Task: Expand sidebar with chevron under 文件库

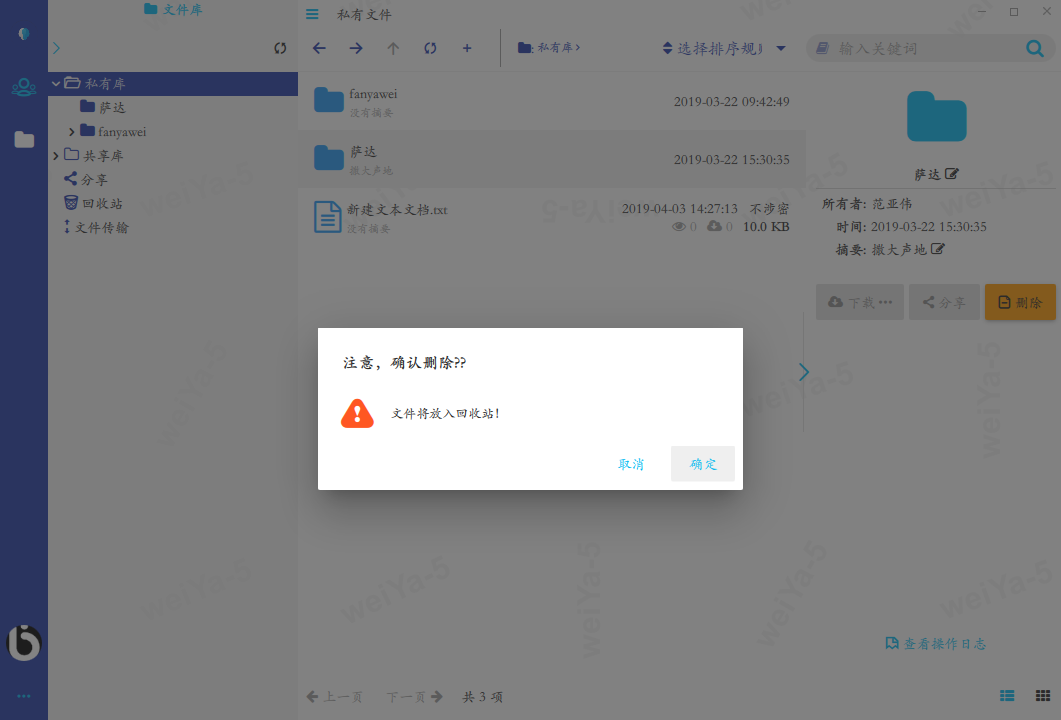Action: coord(57,48)
